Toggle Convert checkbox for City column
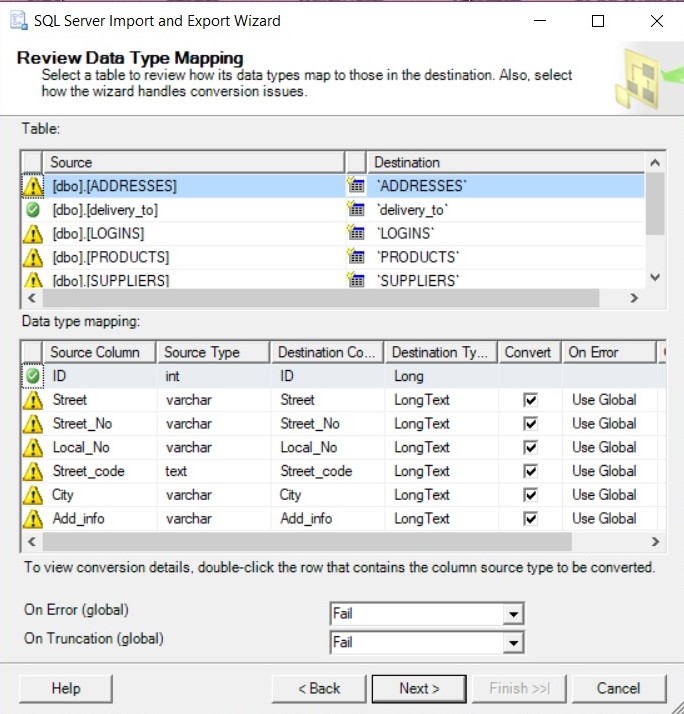 coord(530,495)
